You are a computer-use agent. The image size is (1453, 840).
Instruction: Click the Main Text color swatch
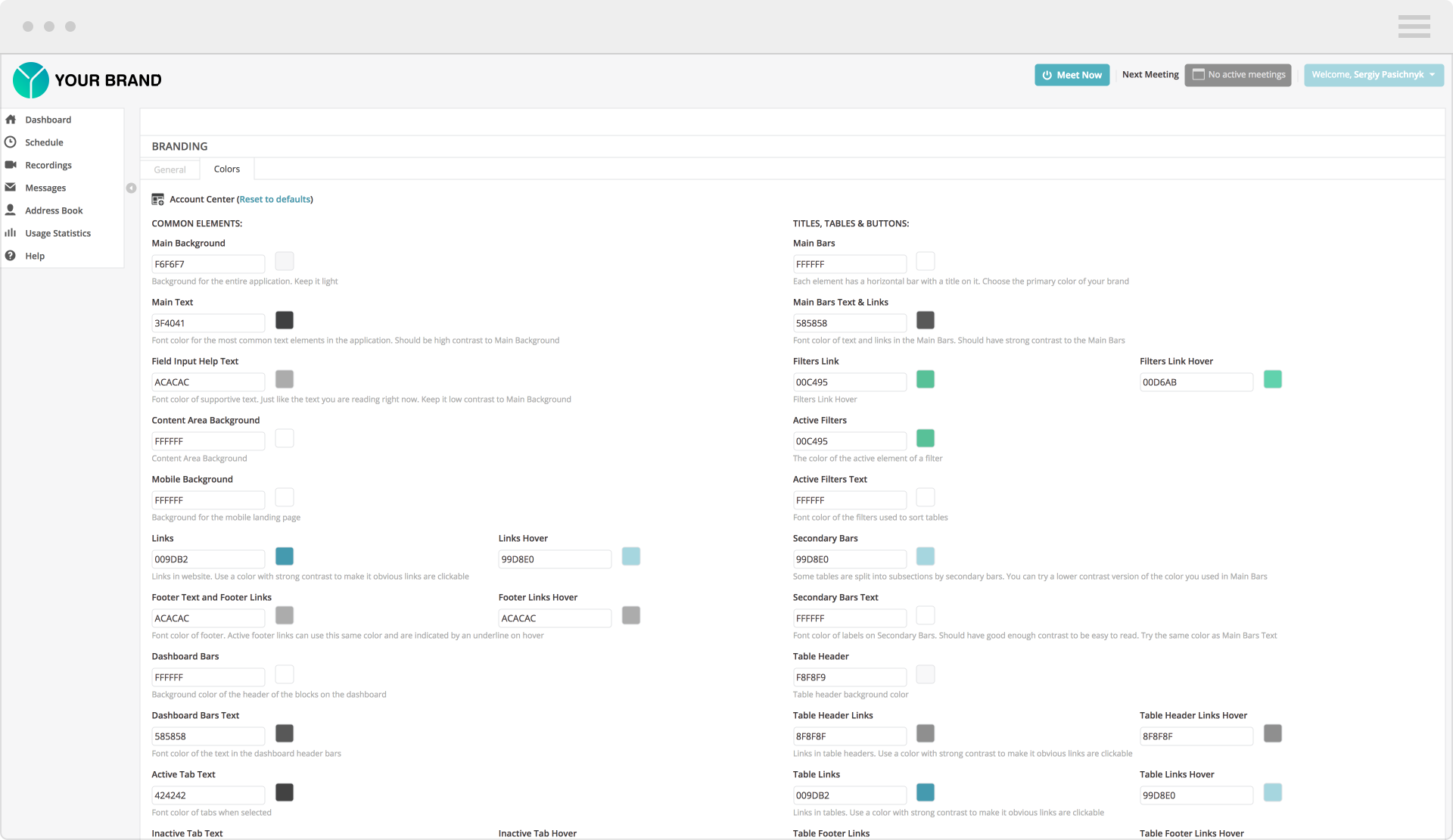pos(285,320)
